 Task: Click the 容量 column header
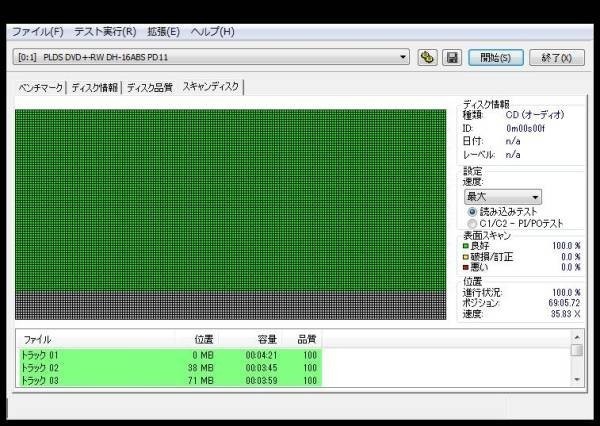pyautogui.click(x=252, y=339)
